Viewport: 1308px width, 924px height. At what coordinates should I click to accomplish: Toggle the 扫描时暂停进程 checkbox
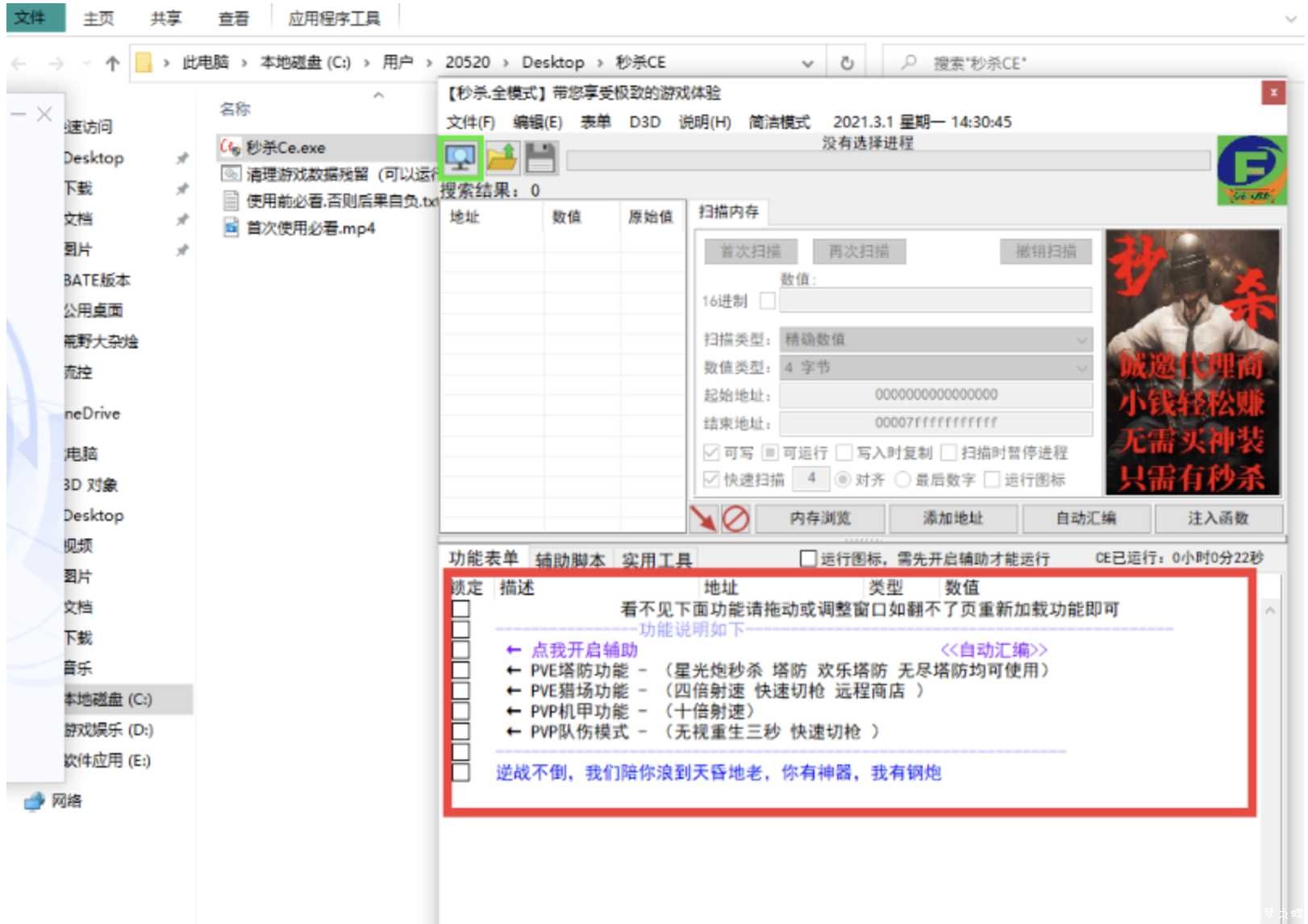point(948,452)
